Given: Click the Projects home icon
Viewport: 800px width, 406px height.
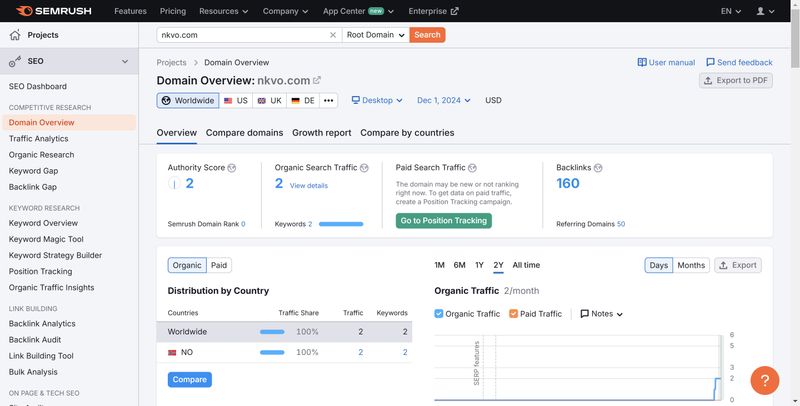Looking at the screenshot, I should tap(15, 35).
